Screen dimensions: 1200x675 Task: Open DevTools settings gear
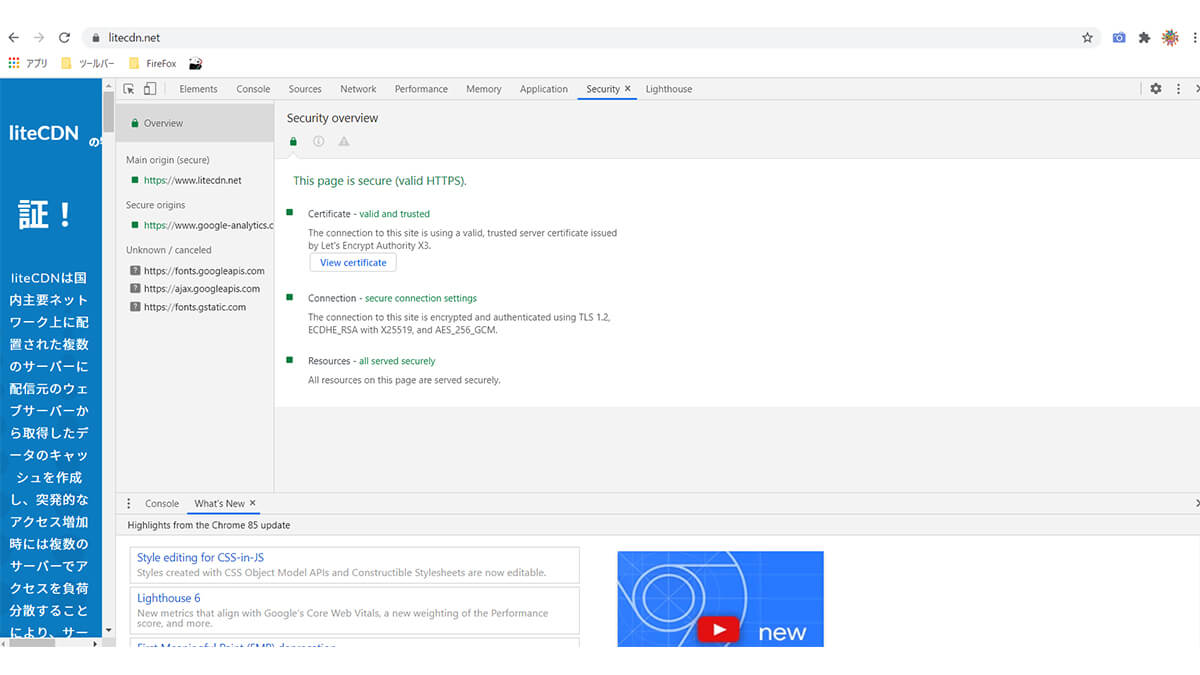(x=1156, y=89)
